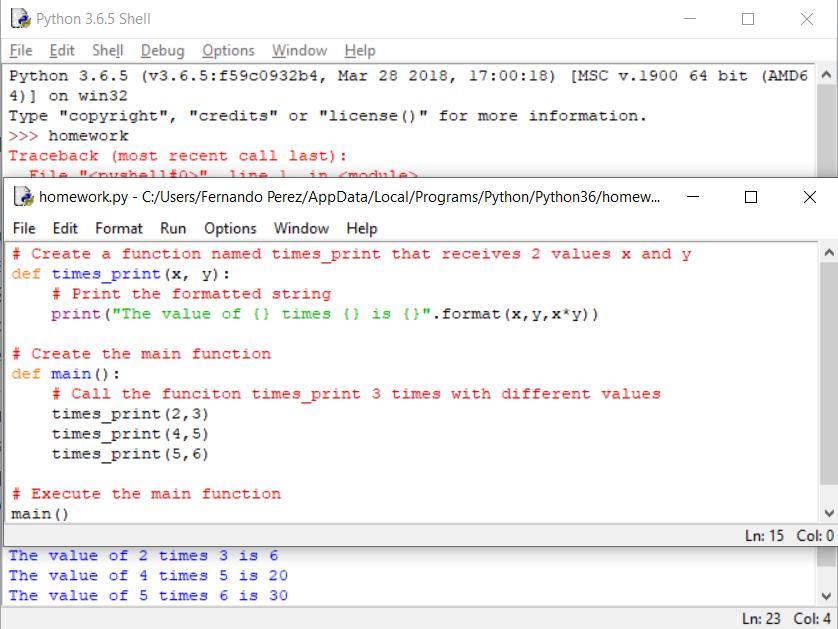Open Window menu in homework.py editor

coord(301,229)
